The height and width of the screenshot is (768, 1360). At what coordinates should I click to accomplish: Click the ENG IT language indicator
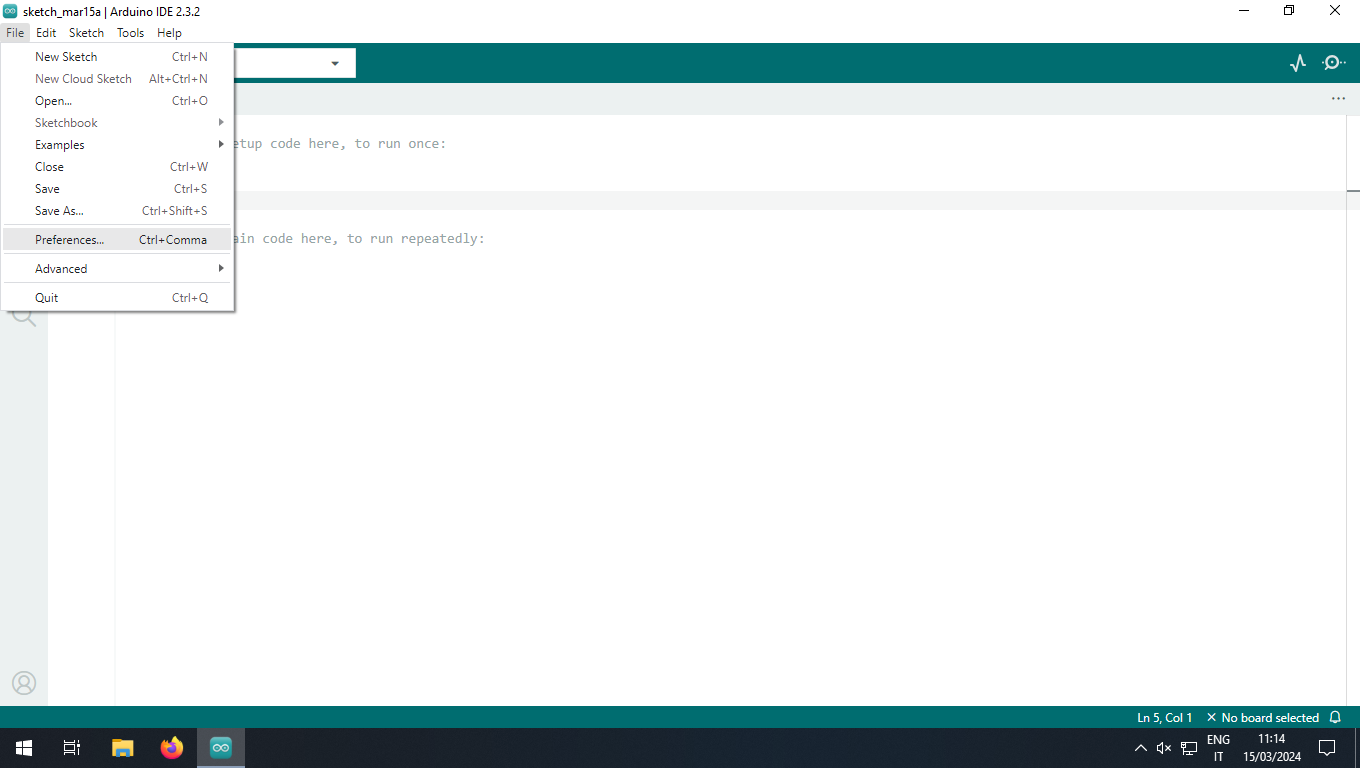(1218, 748)
